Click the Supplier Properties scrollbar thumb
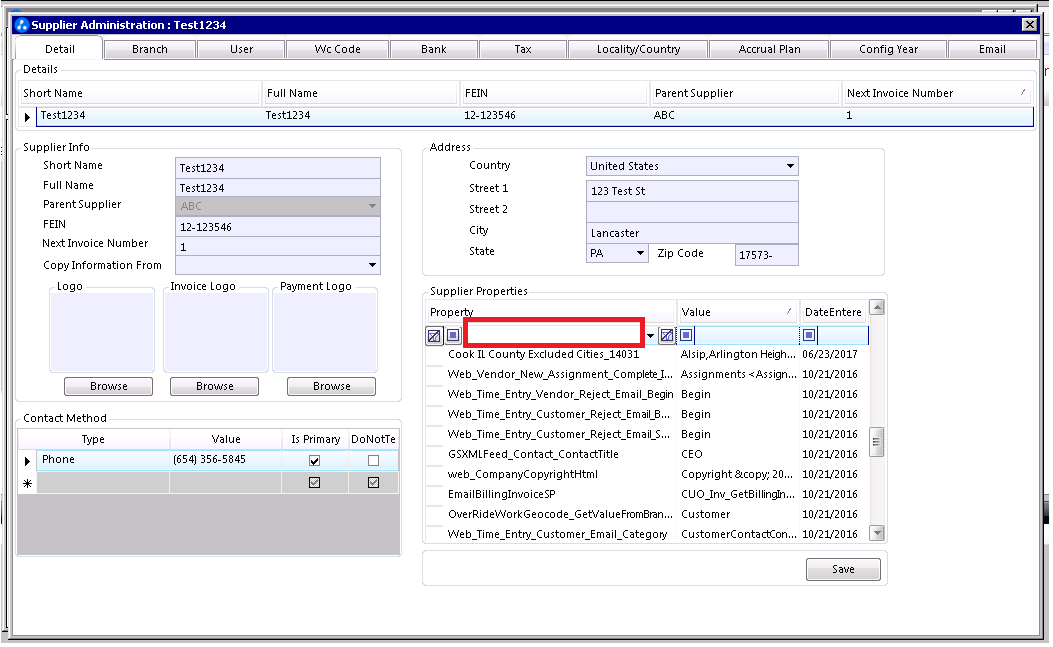Image resolution: width=1053 pixels, height=647 pixels. click(x=876, y=442)
